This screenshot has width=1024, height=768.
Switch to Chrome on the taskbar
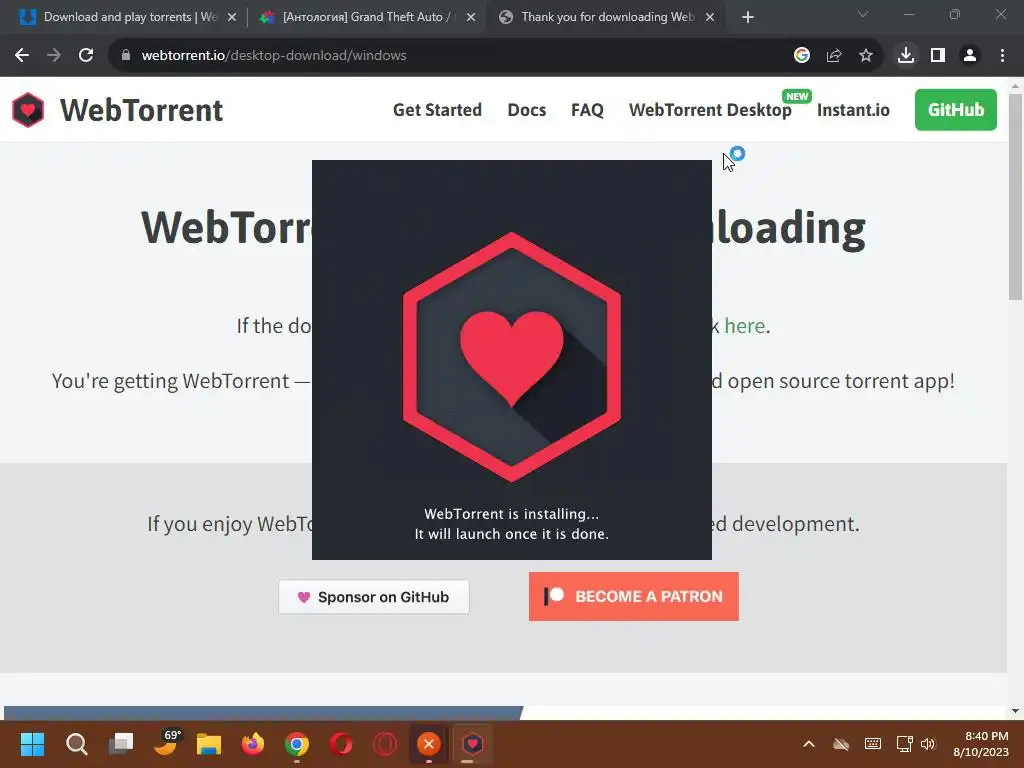297,744
